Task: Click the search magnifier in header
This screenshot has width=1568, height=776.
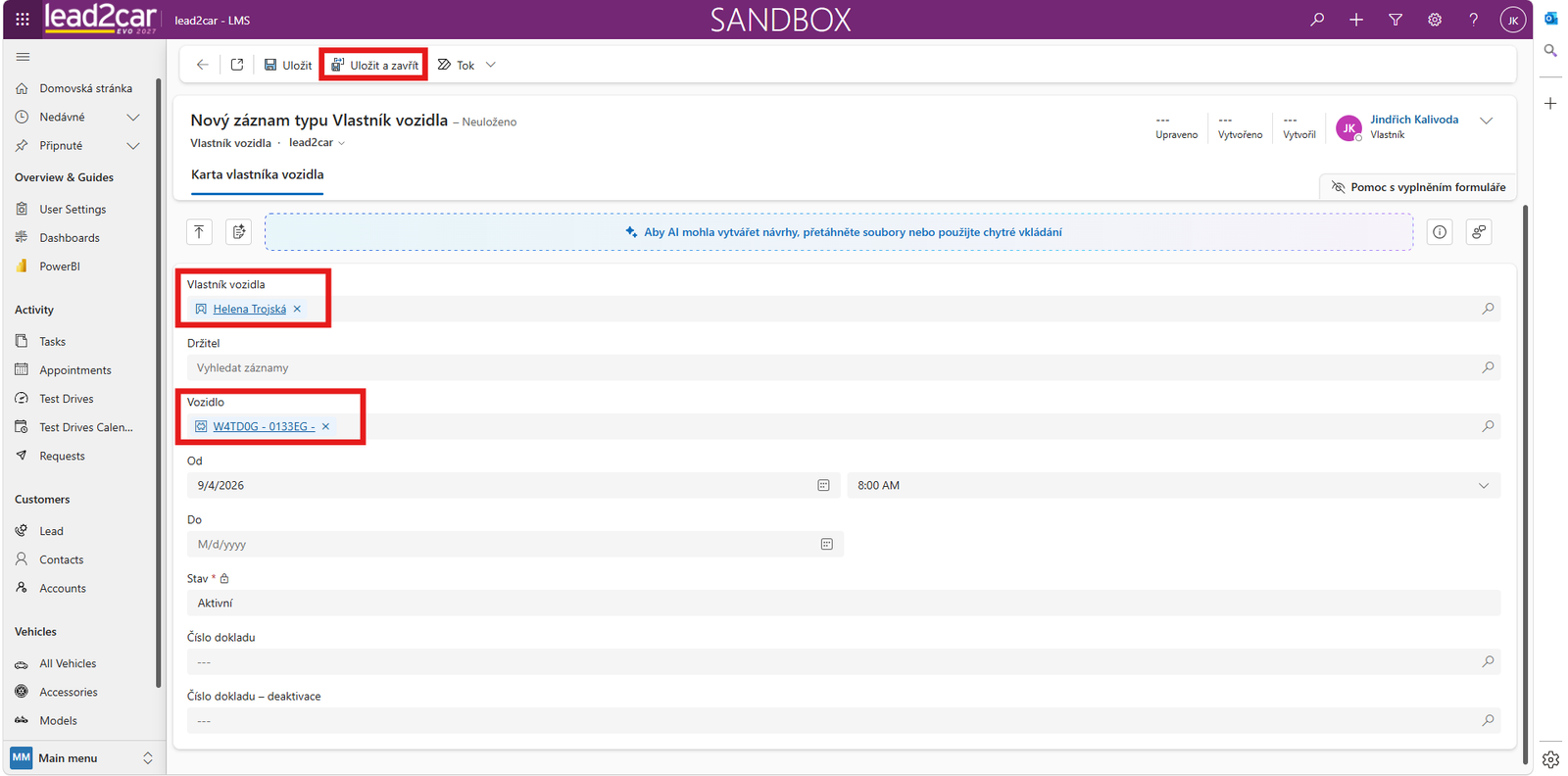Action: [1317, 20]
